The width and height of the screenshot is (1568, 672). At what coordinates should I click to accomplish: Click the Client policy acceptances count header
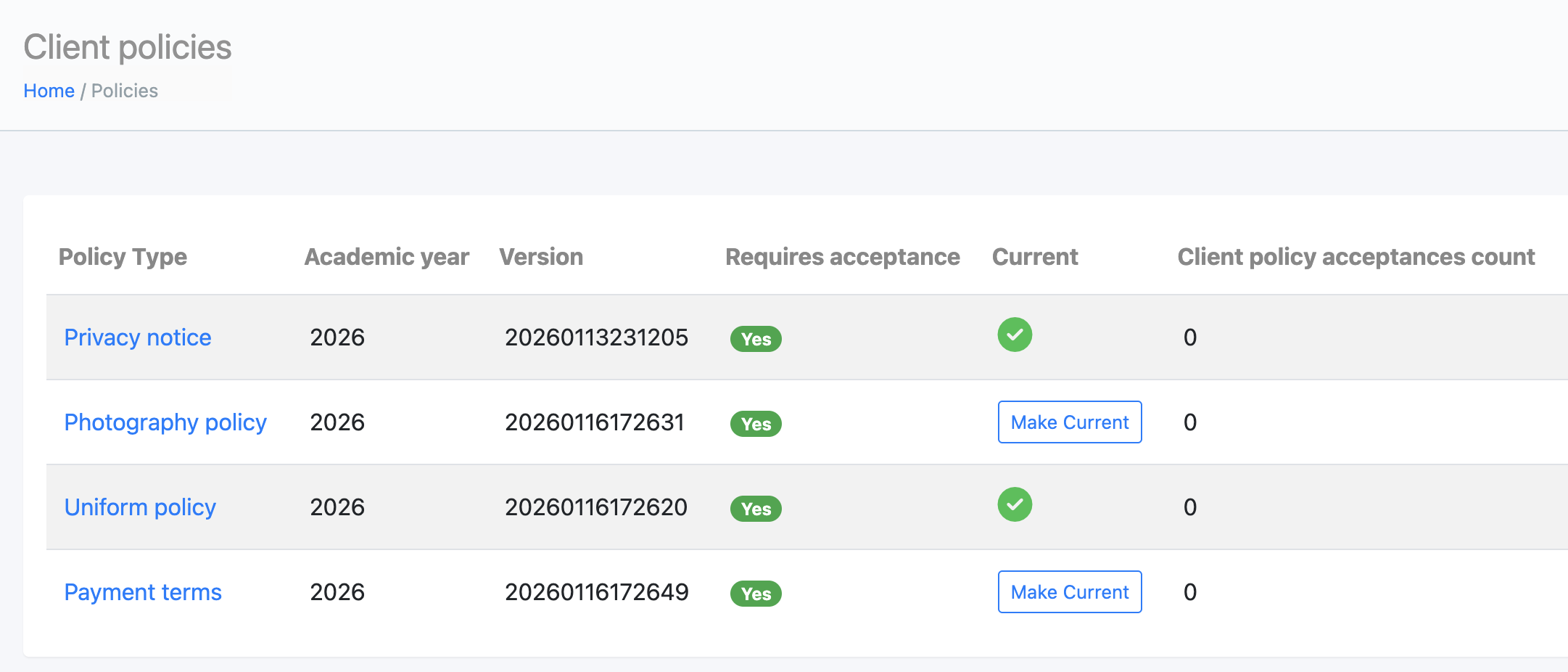pos(1356,257)
